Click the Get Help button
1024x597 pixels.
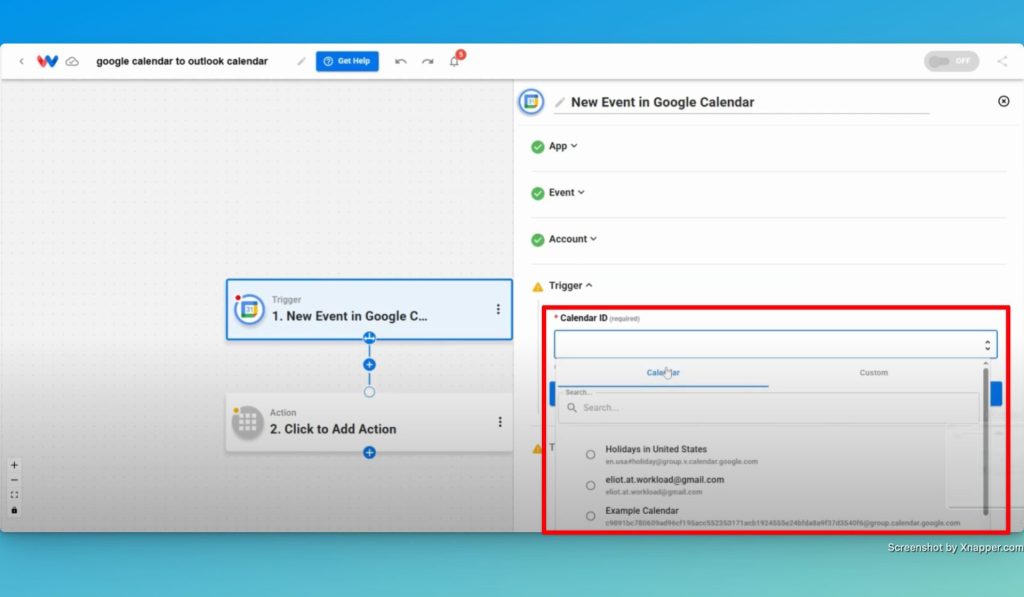coord(347,61)
